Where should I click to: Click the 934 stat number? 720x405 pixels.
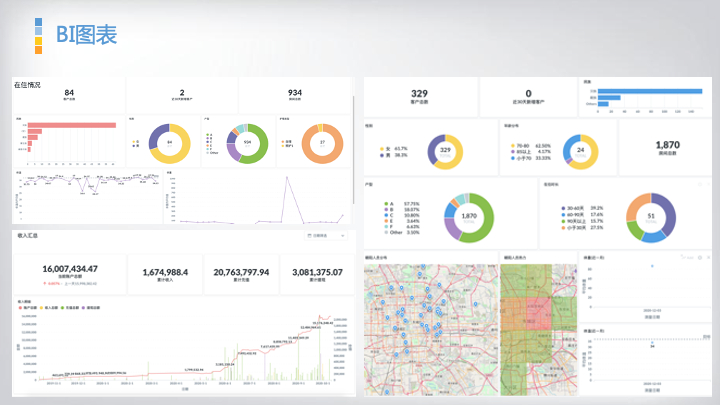click(x=295, y=92)
